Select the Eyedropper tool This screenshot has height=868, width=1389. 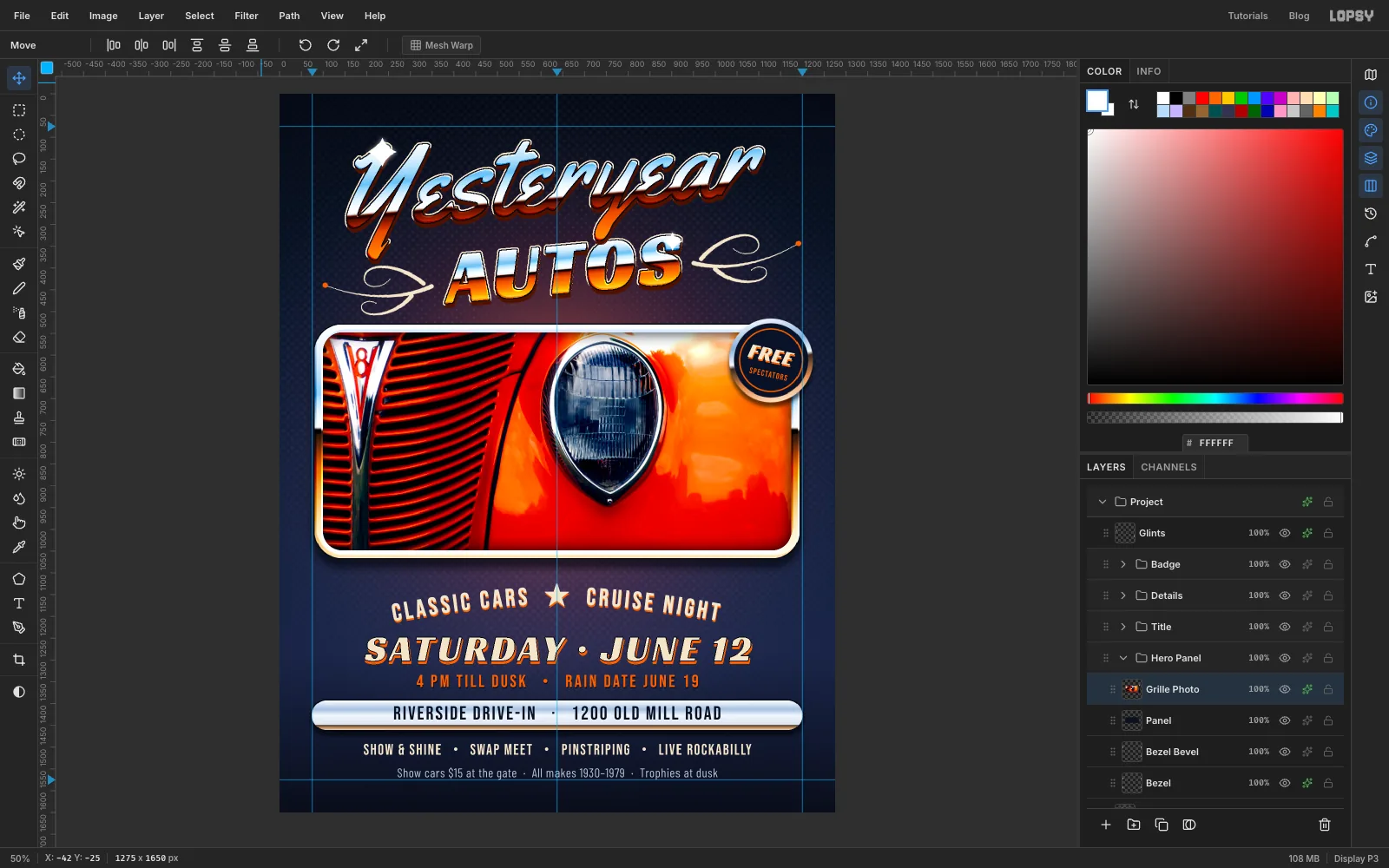pos(19,547)
